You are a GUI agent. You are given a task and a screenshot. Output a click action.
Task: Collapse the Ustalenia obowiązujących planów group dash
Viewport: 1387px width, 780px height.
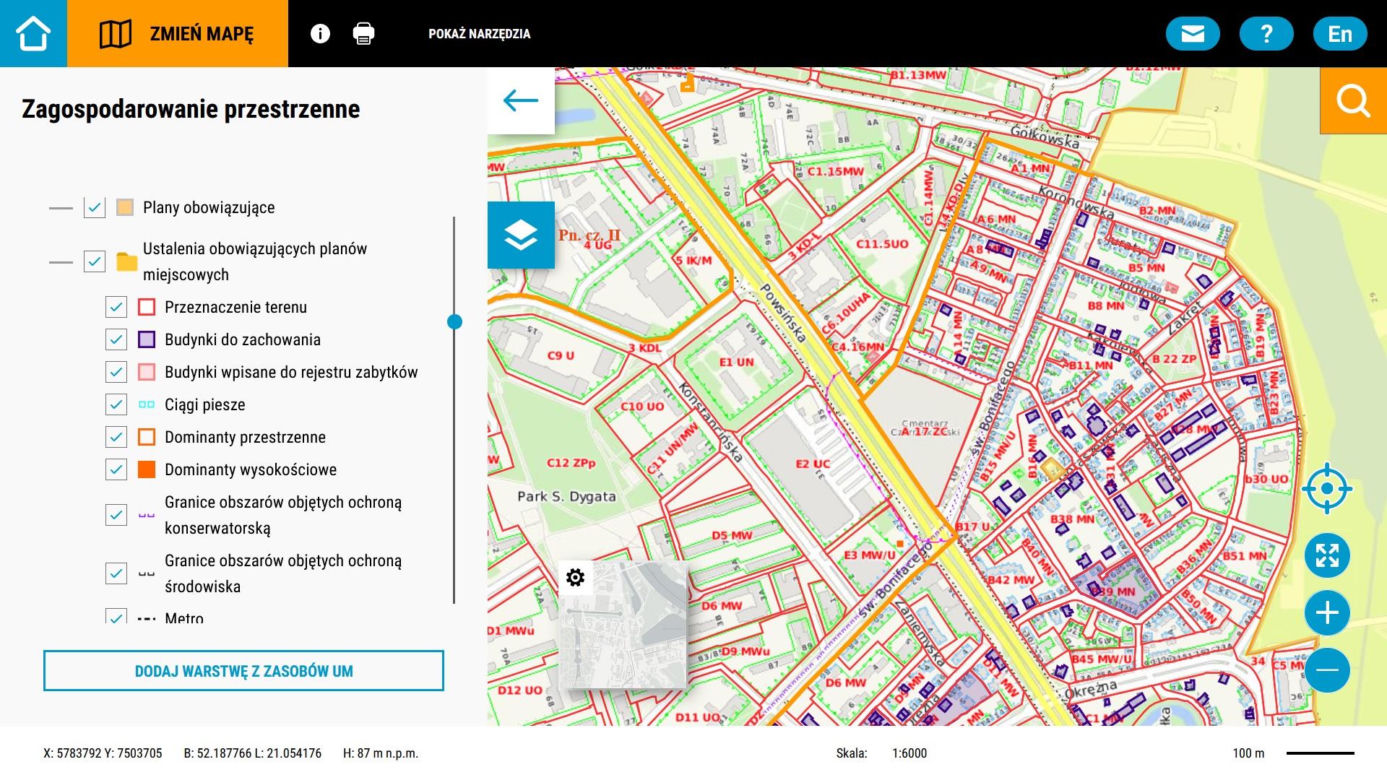62,262
